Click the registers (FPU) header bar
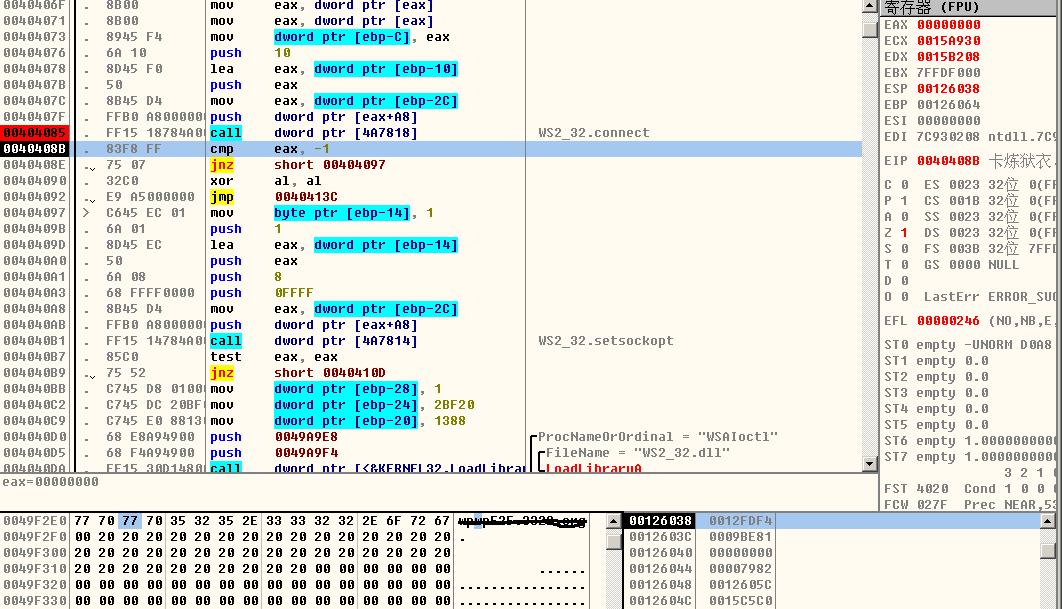The height and width of the screenshot is (609, 1062). (x=970, y=7)
